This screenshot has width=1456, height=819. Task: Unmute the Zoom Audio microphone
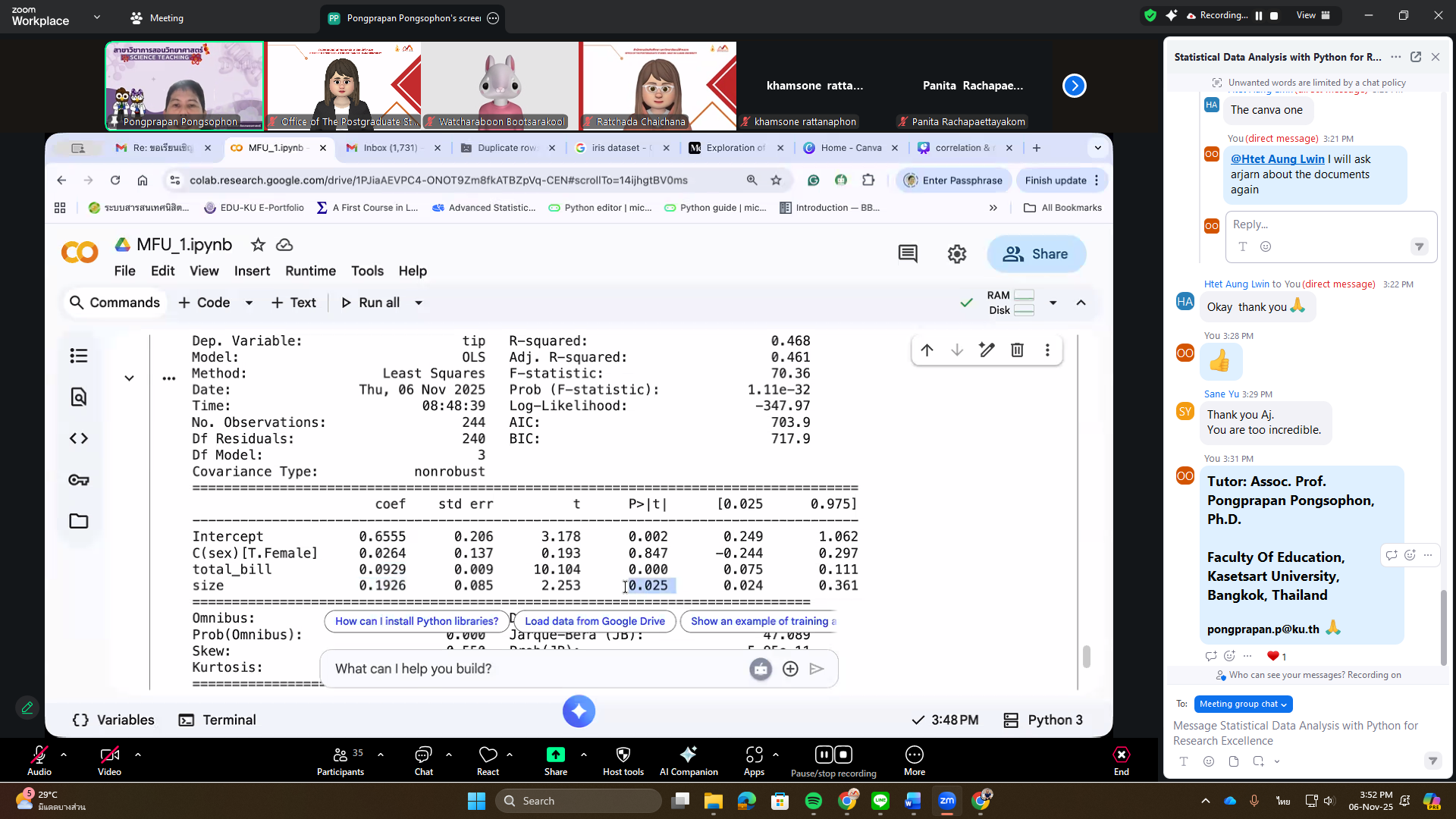coord(39,755)
